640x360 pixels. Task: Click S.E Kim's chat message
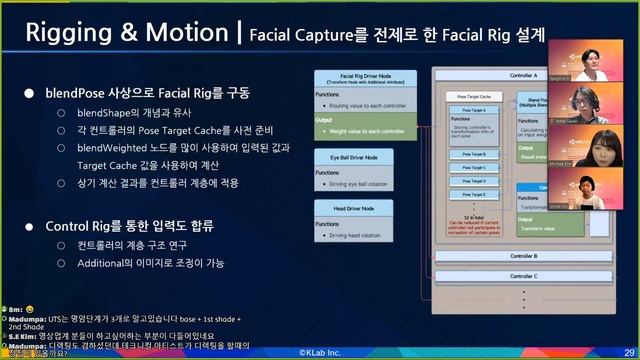(x=111, y=336)
